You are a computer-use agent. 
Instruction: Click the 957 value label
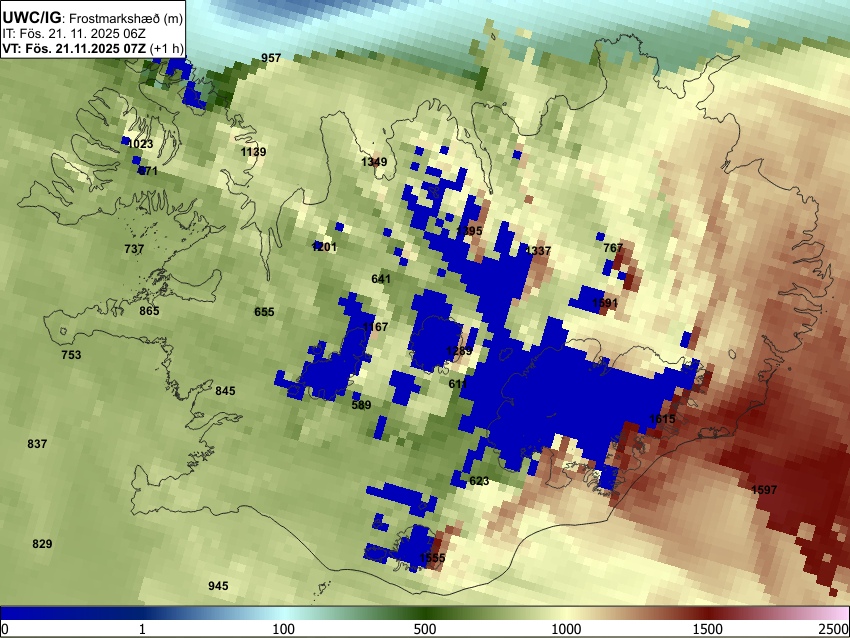point(271,57)
